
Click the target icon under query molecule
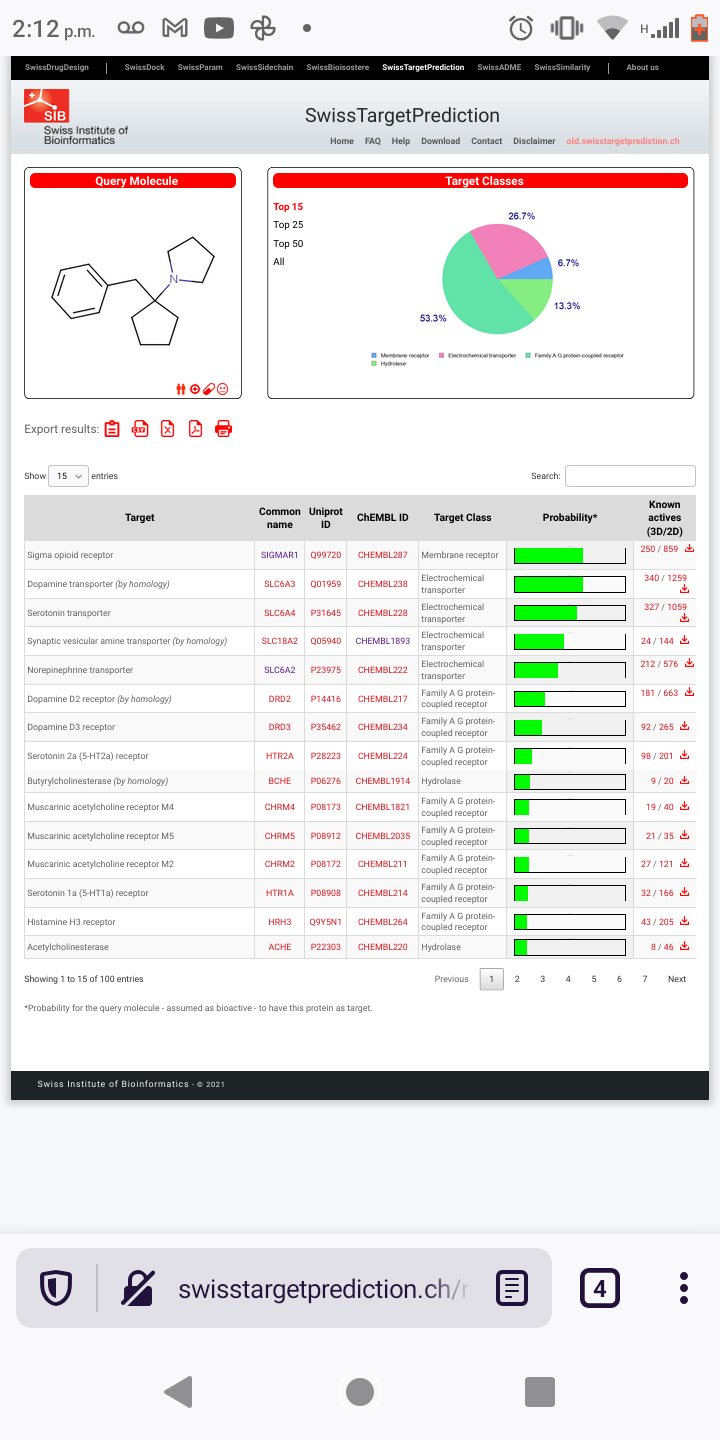click(x=195, y=389)
